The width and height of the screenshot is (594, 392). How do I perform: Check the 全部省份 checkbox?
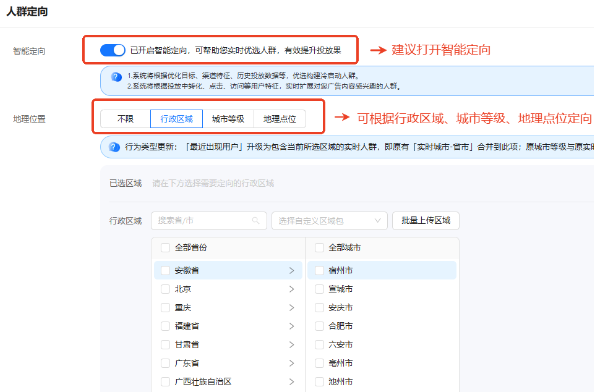165,248
